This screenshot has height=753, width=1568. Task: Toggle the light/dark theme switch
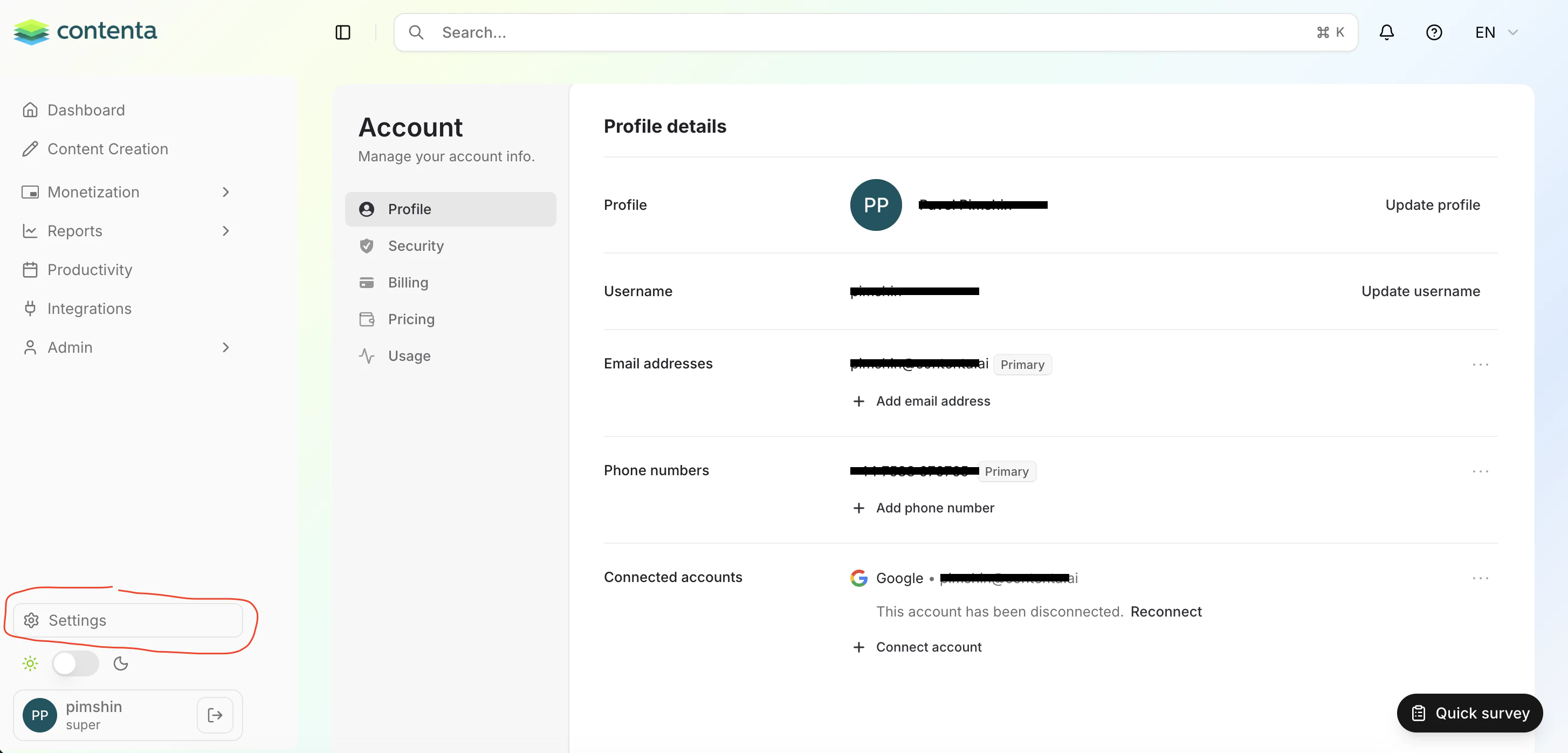pos(75,663)
